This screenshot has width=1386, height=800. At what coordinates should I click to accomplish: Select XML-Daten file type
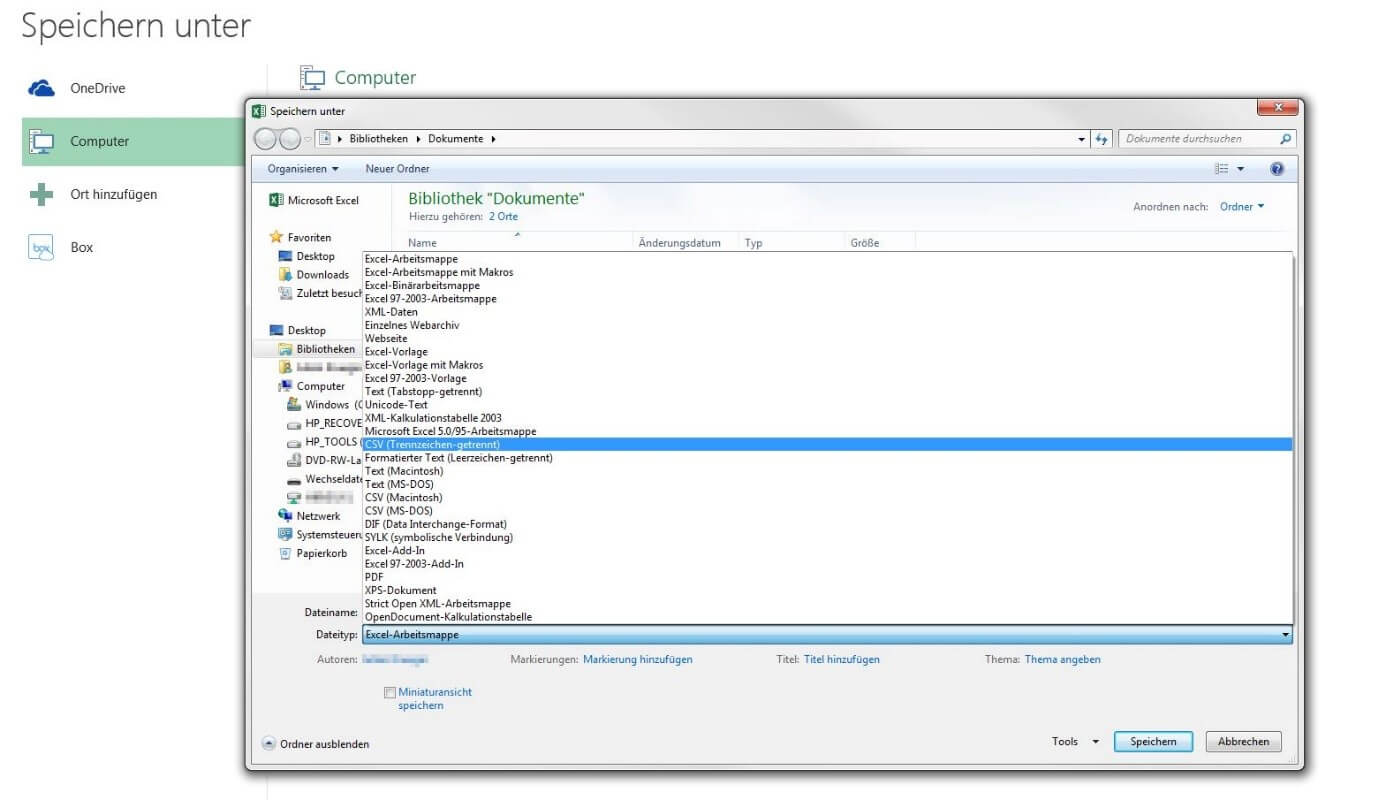(x=827, y=312)
